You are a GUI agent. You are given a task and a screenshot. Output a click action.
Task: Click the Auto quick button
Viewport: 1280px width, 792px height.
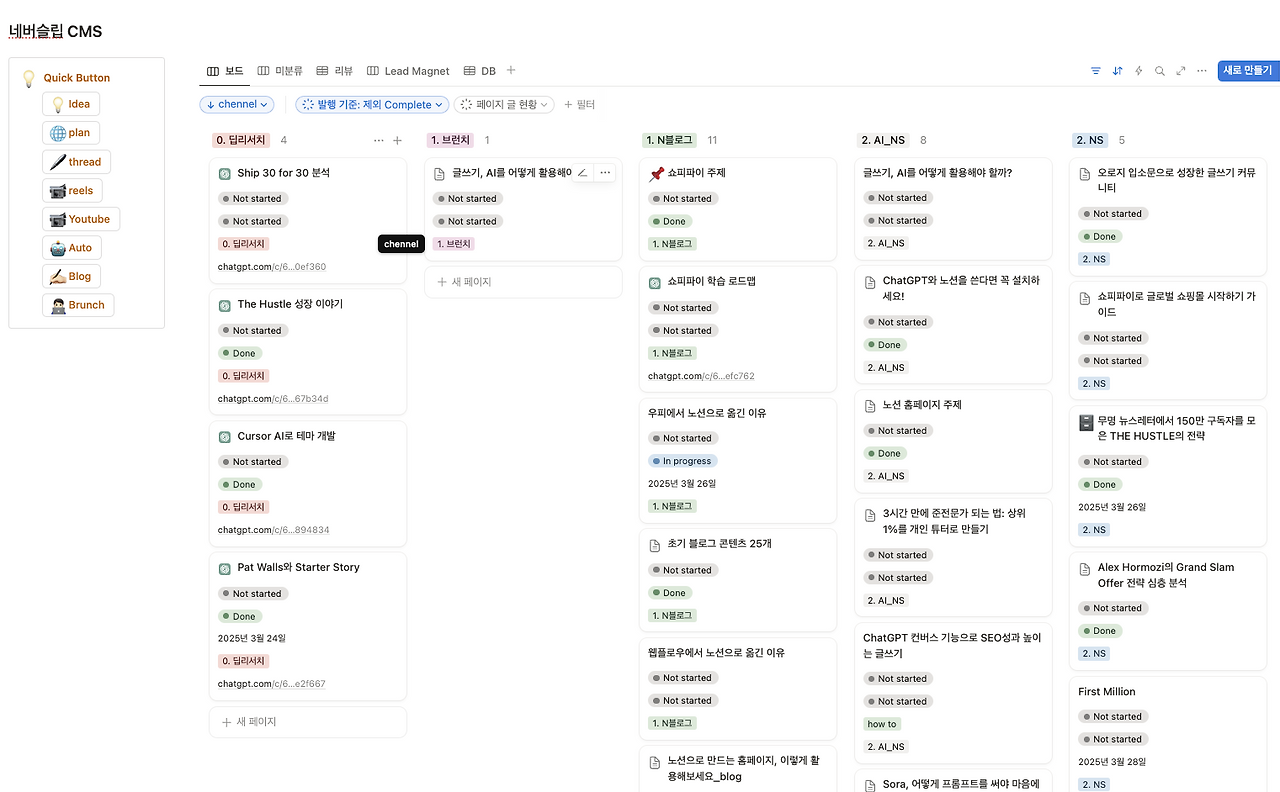(x=71, y=247)
